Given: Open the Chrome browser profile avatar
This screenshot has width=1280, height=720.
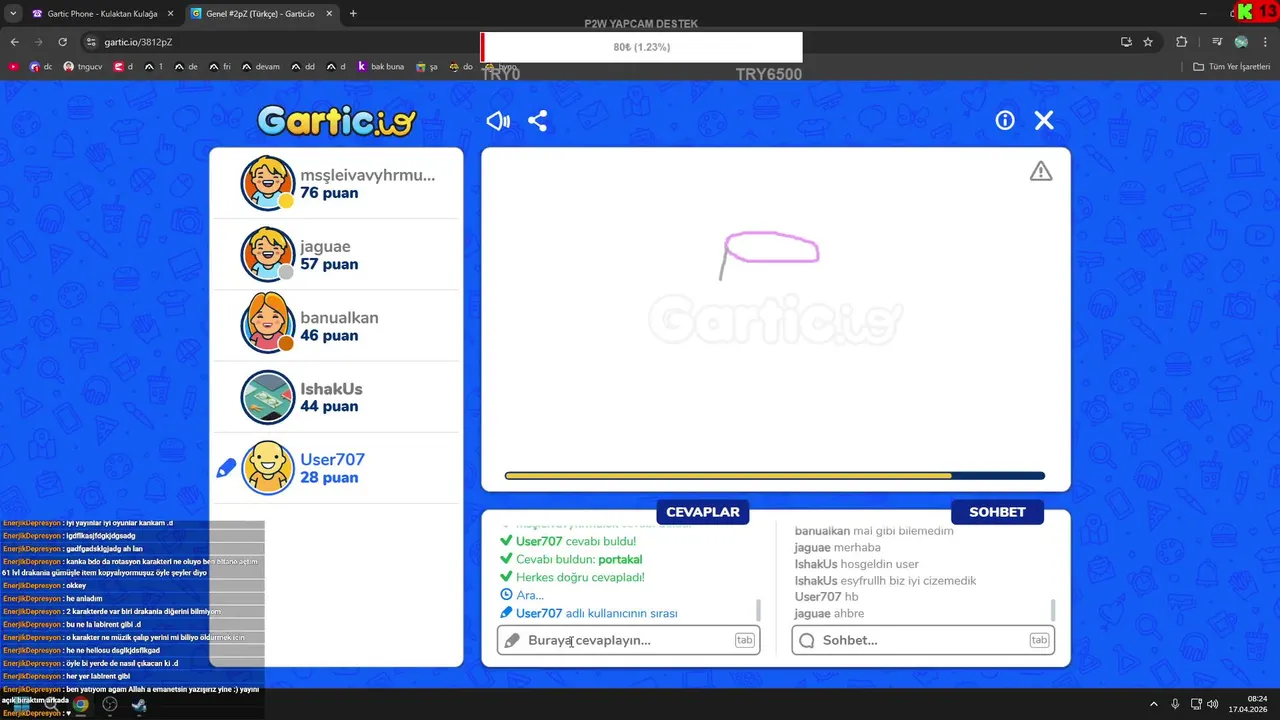Looking at the screenshot, I should coord(1241,42).
